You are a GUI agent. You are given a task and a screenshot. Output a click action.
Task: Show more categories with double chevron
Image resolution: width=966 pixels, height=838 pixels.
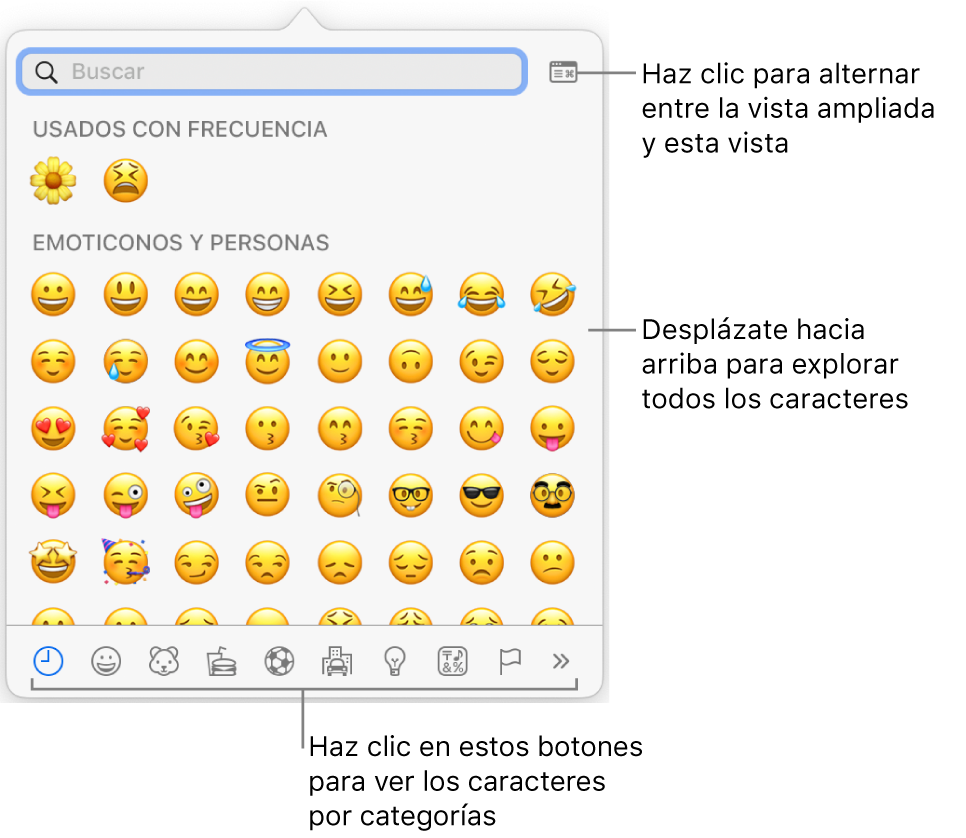tap(561, 661)
